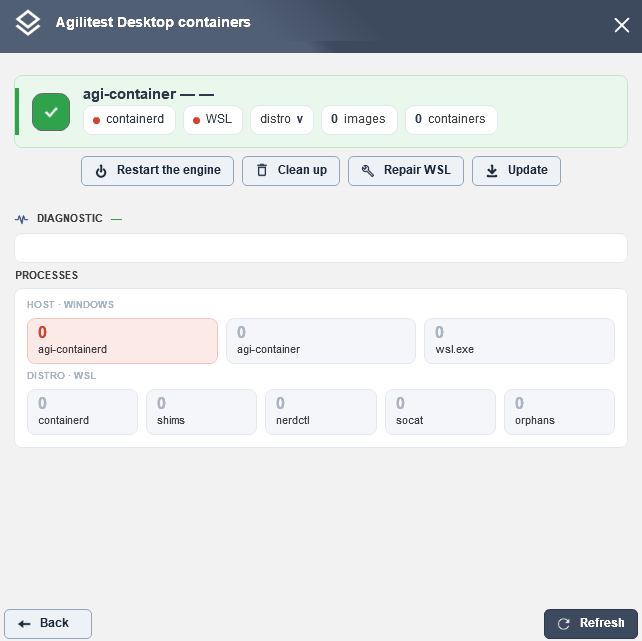
Task: Click the Repair WSL button
Action: [x=406, y=171]
